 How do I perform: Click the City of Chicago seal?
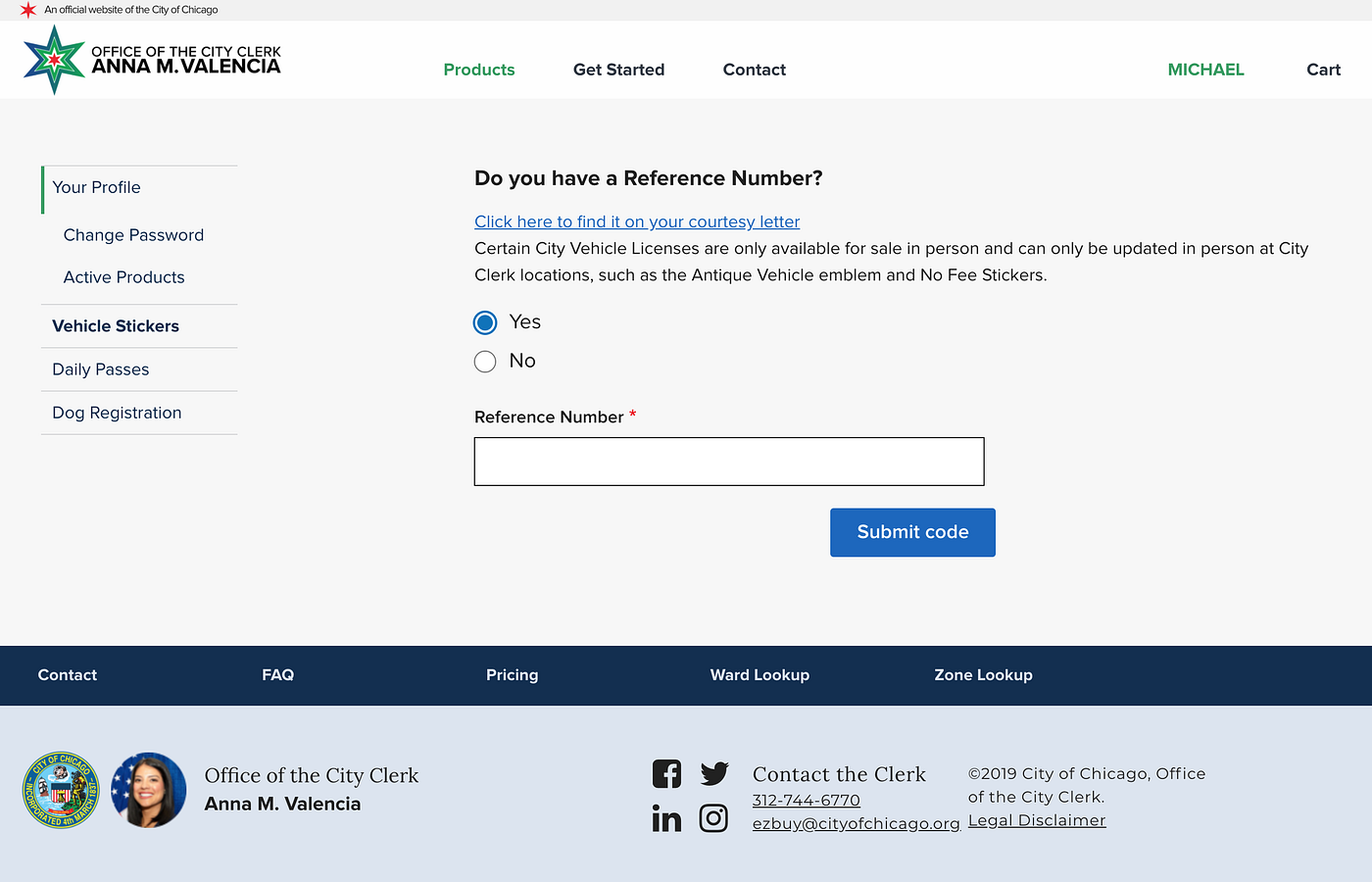point(60,790)
